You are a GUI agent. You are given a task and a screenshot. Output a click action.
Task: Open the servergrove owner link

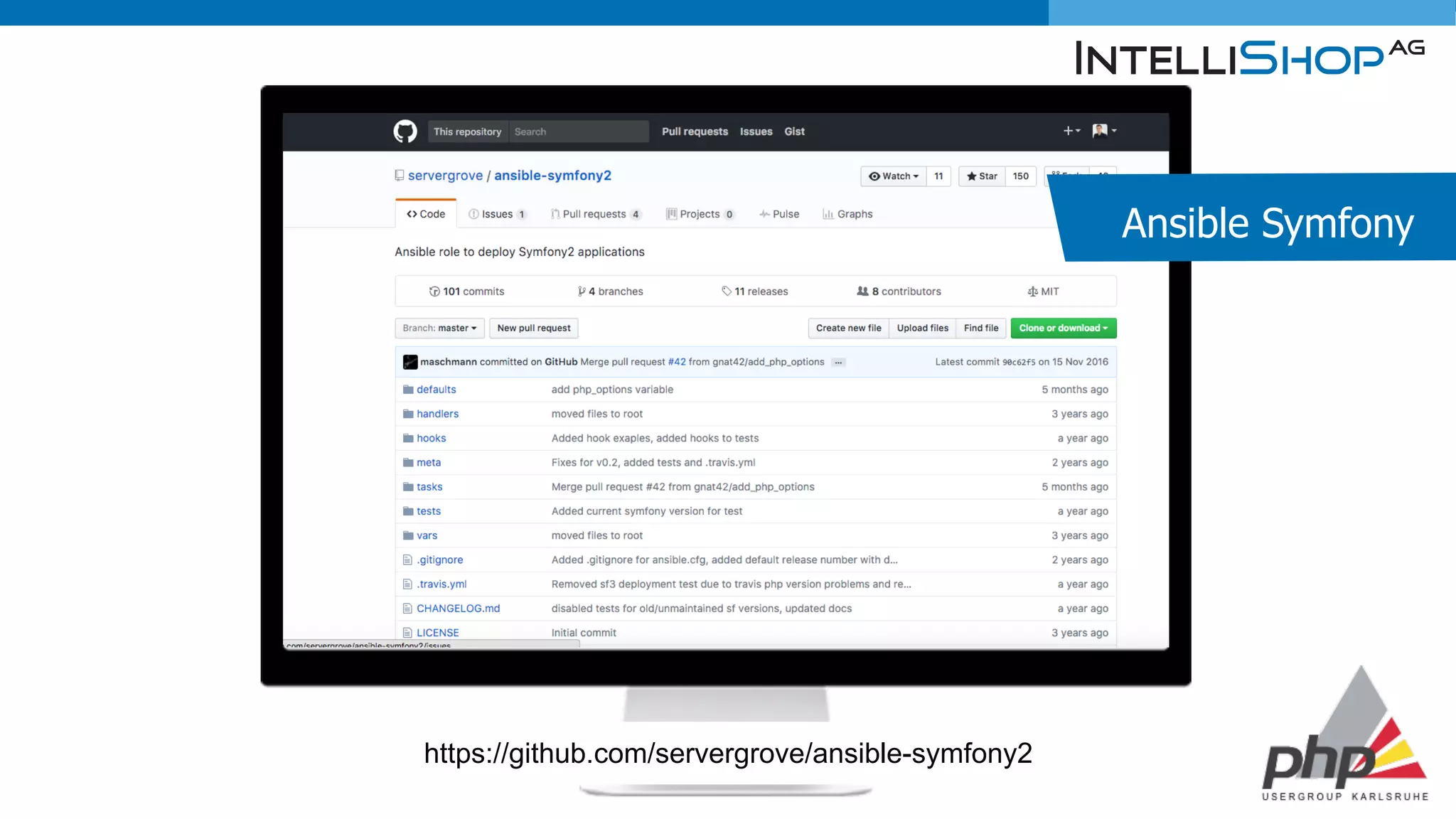click(x=445, y=176)
